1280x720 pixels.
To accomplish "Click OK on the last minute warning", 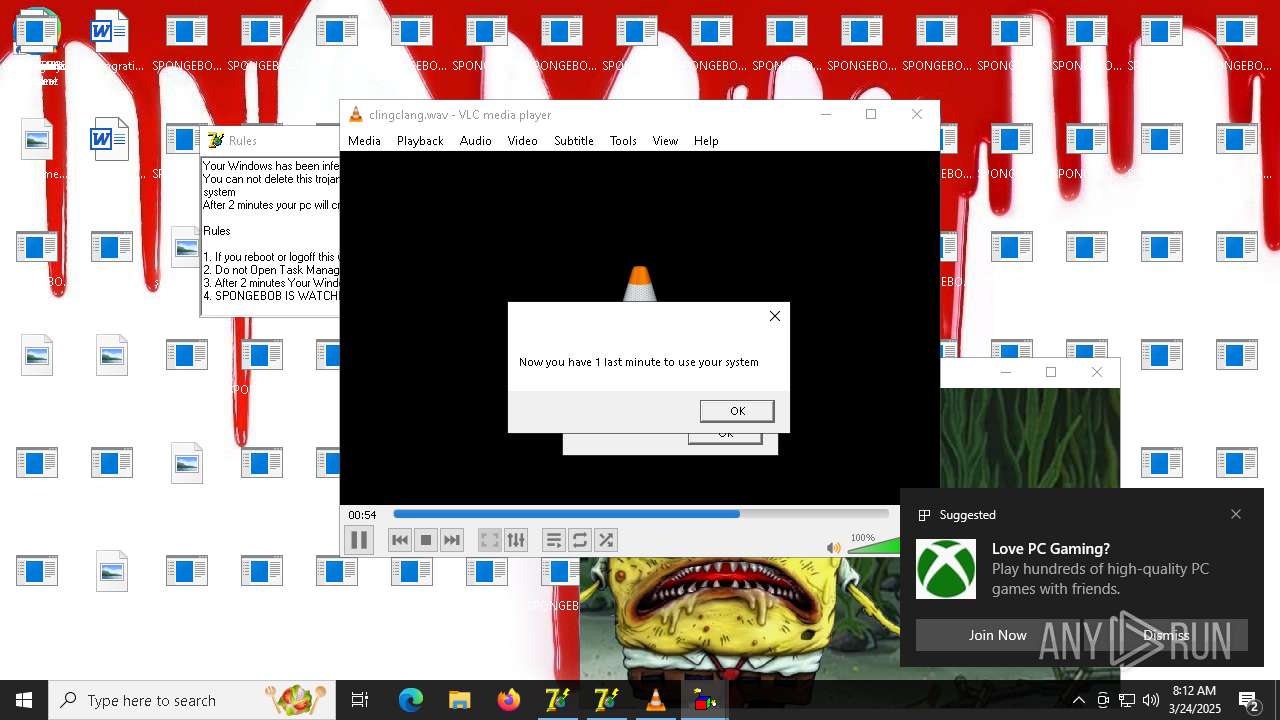I will (x=737, y=411).
